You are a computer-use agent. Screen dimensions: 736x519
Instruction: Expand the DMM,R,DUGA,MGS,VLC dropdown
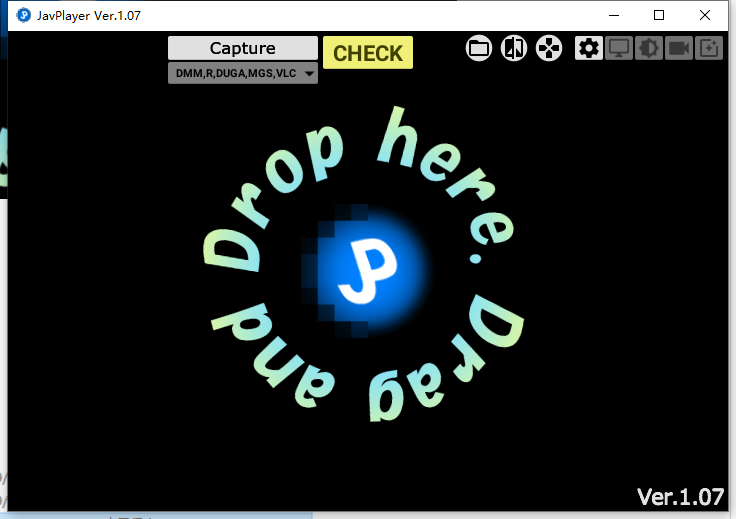(243, 73)
